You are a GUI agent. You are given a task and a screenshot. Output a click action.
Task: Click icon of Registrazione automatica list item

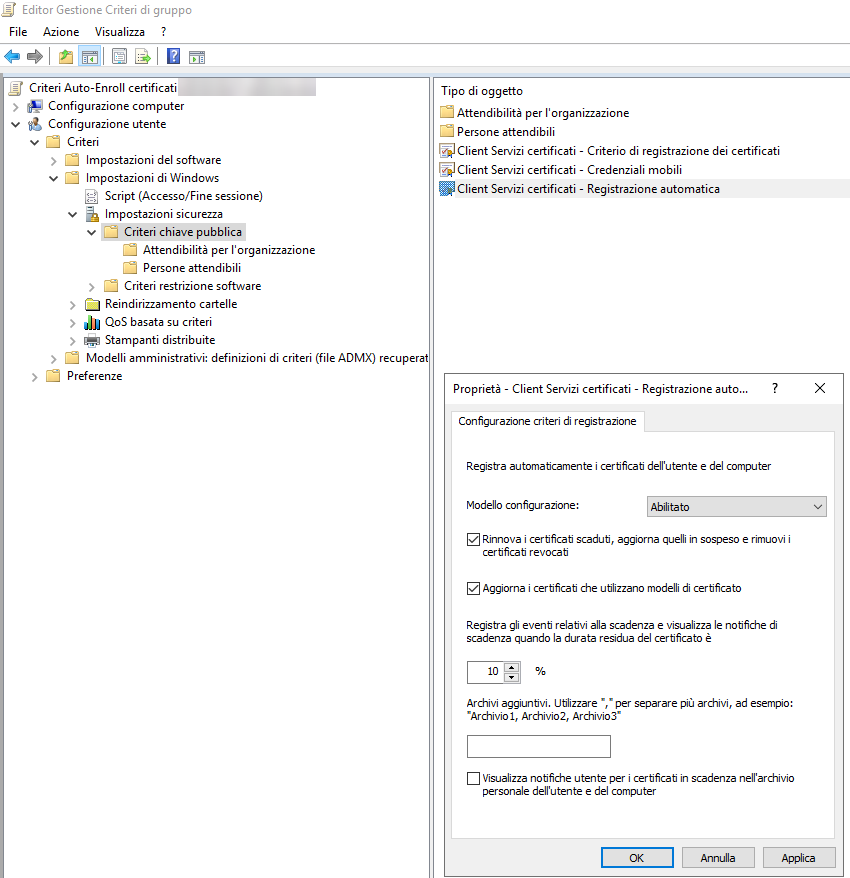(447, 189)
